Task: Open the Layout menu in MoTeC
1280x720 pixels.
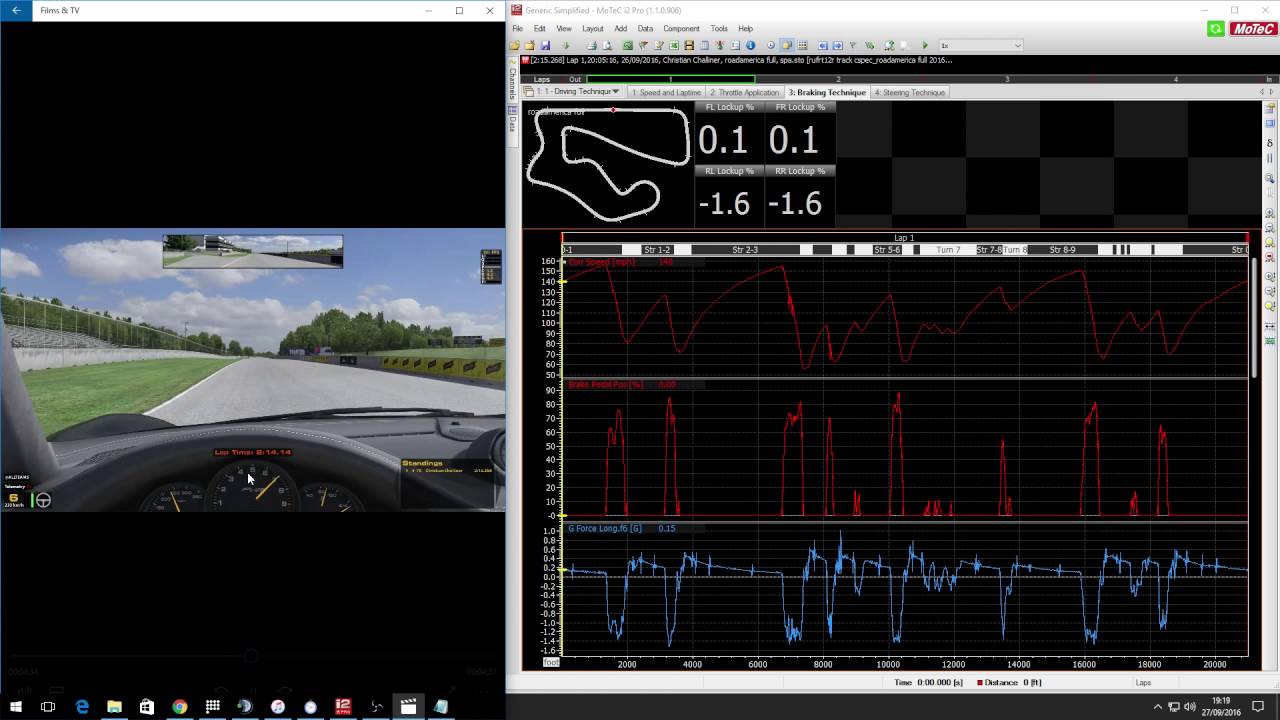Action: pos(593,29)
